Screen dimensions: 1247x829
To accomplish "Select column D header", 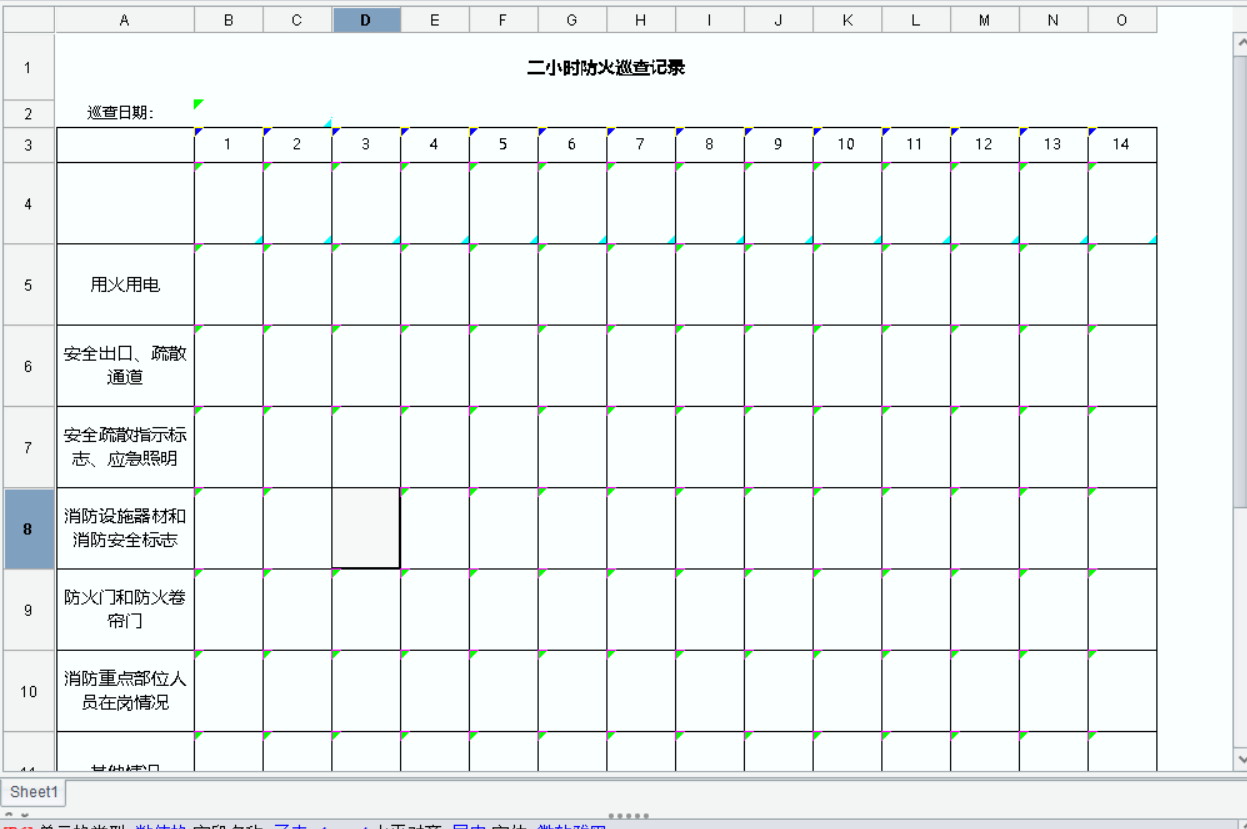I will [366, 19].
